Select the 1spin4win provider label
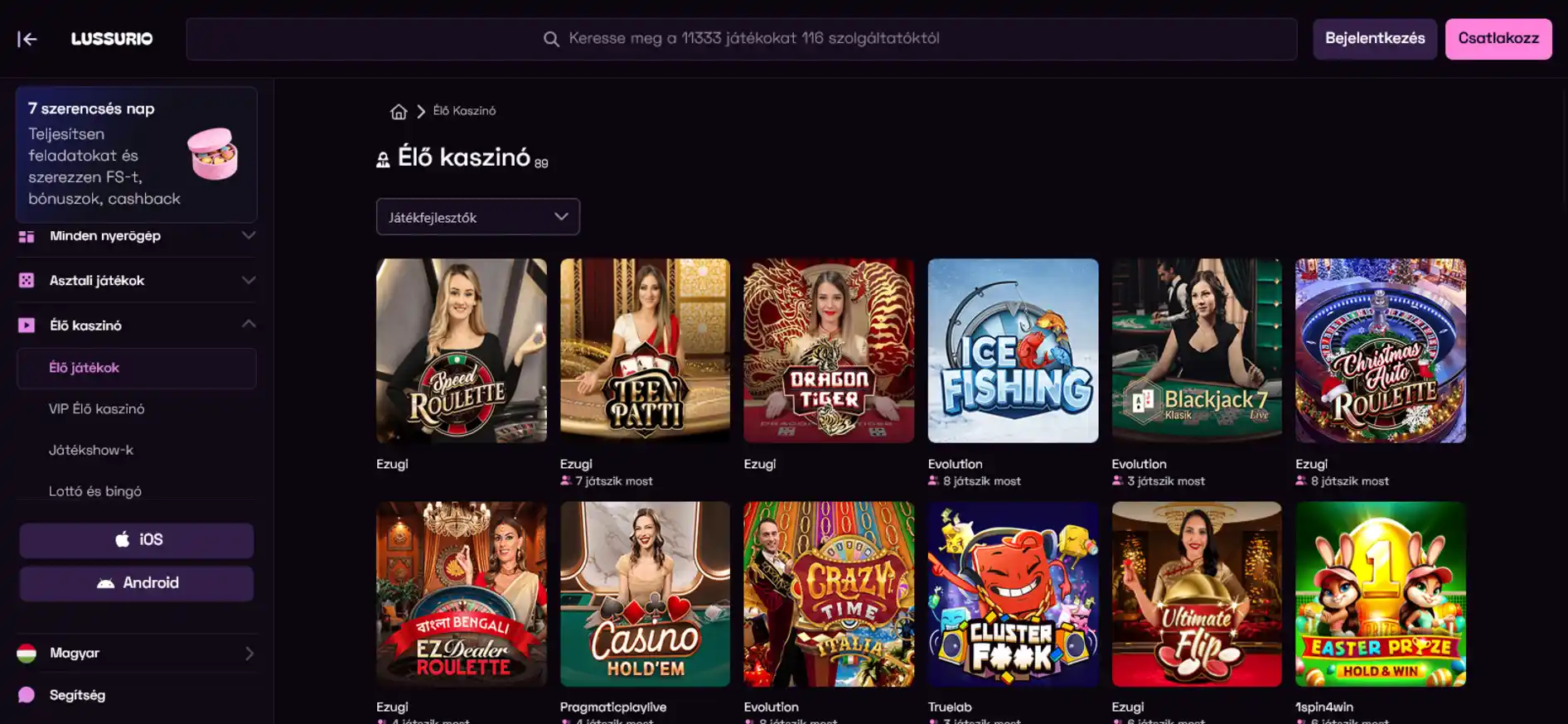Image resolution: width=1568 pixels, height=724 pixels. [x=1324, y=707]
